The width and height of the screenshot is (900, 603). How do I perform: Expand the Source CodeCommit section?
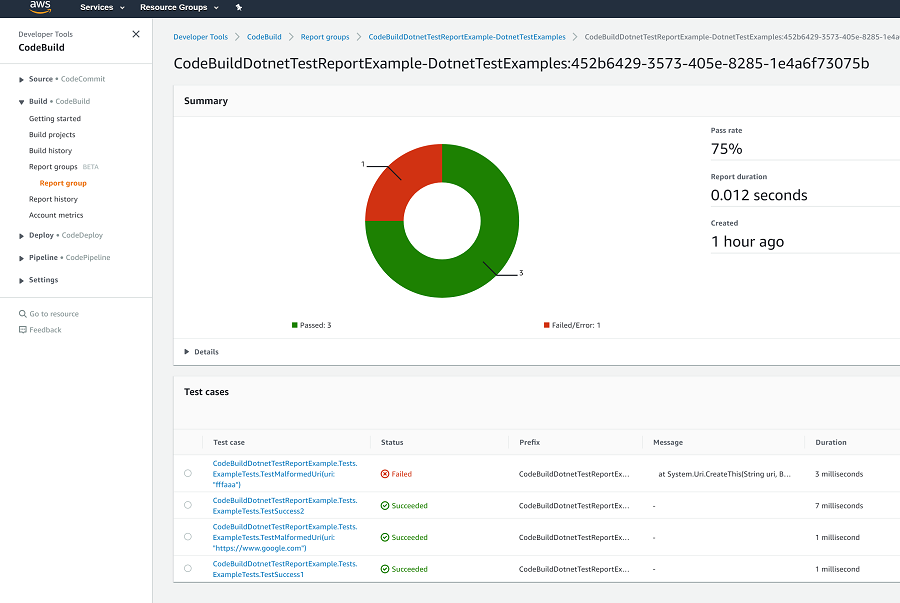[x=21, y=80]
